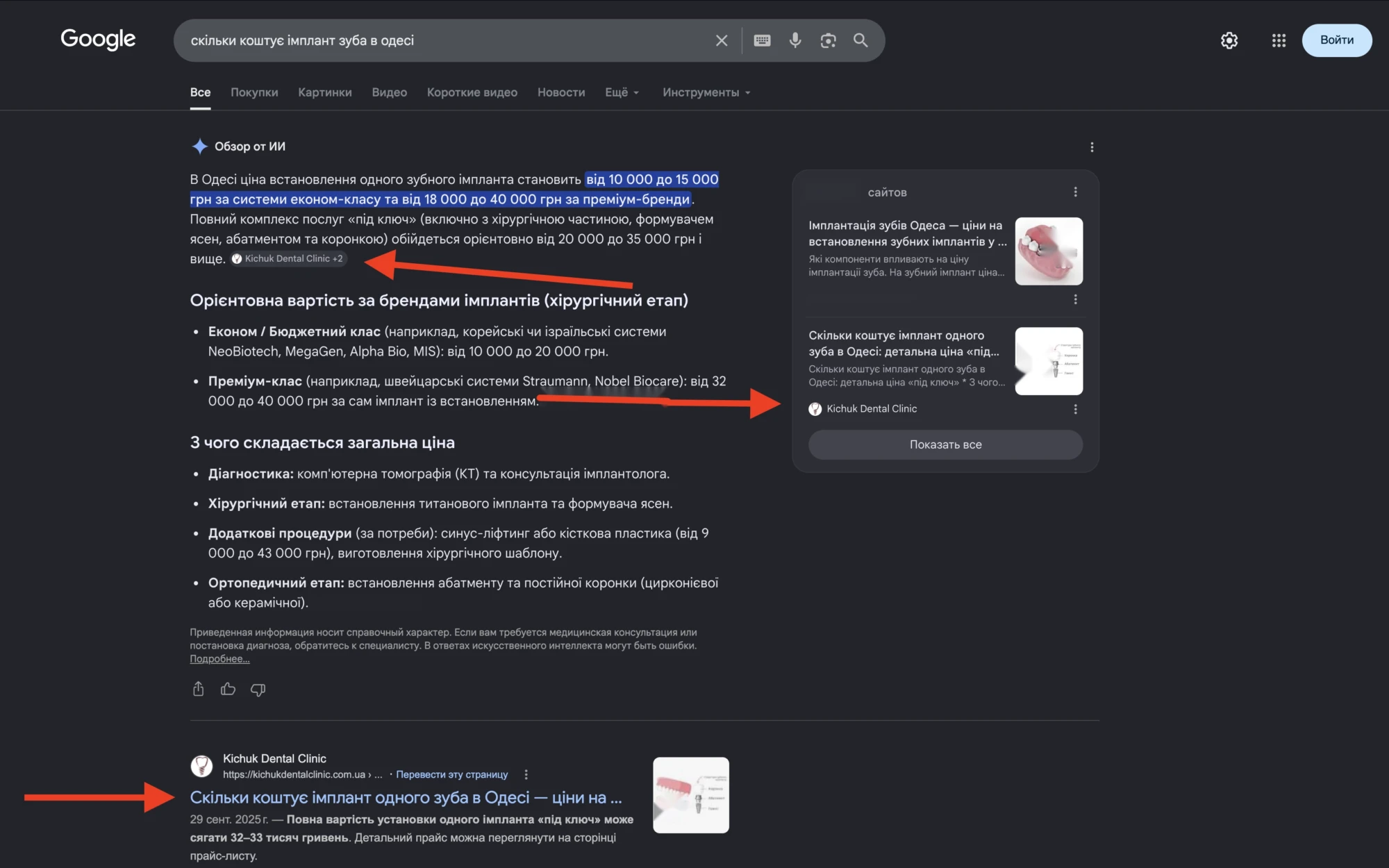
Task: Expand the Инструменты dropdown
Action: (x=706, y=92)
